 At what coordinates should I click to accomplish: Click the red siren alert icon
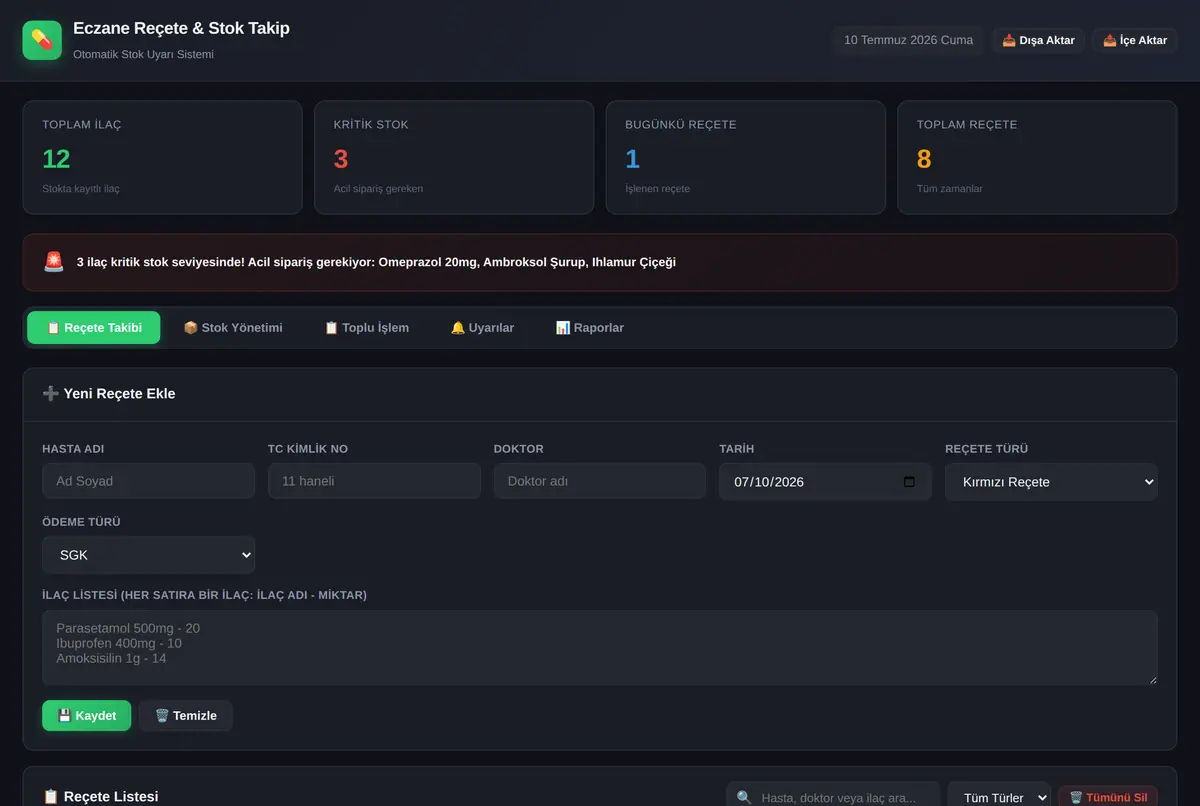pos(54,262)
